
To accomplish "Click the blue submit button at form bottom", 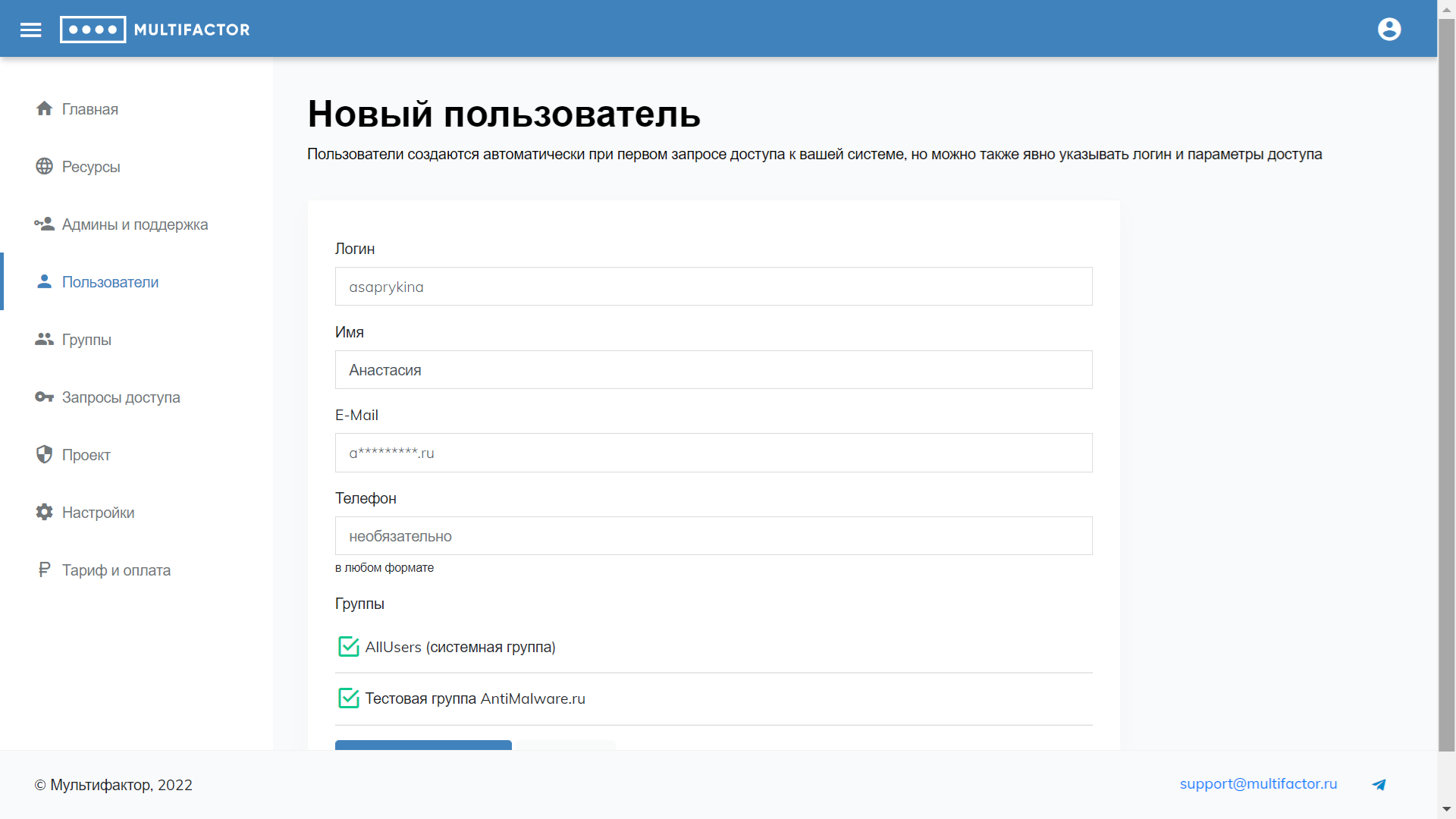I will coord(423,745).
